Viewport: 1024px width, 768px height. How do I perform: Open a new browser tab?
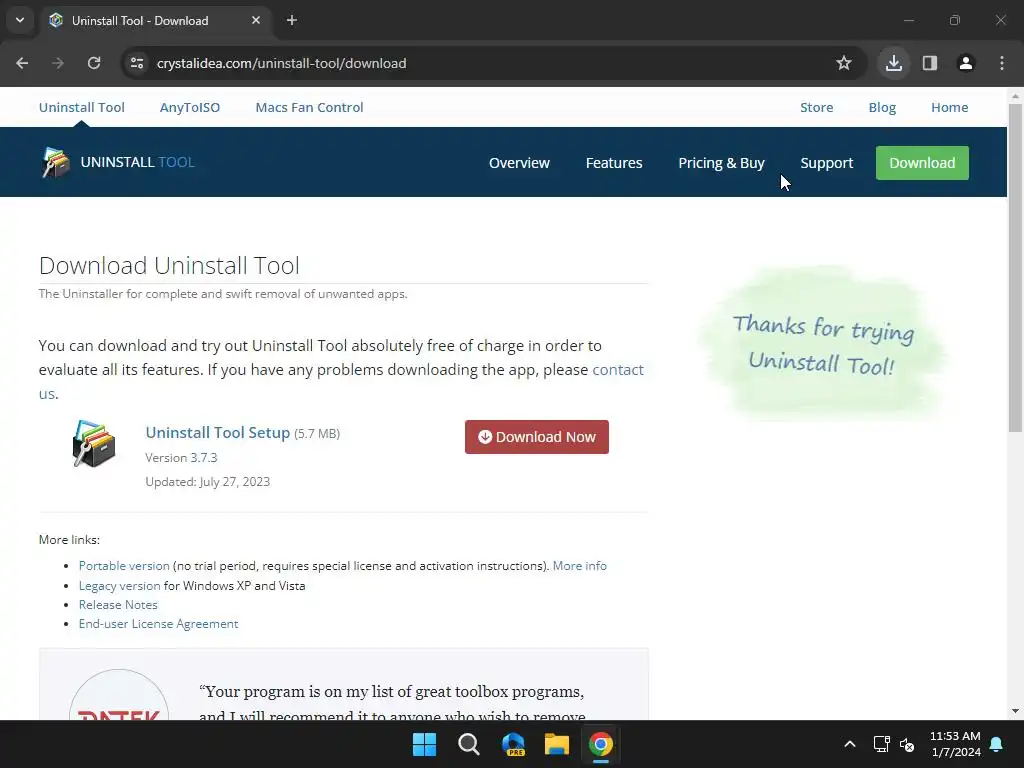click(292, 20)
